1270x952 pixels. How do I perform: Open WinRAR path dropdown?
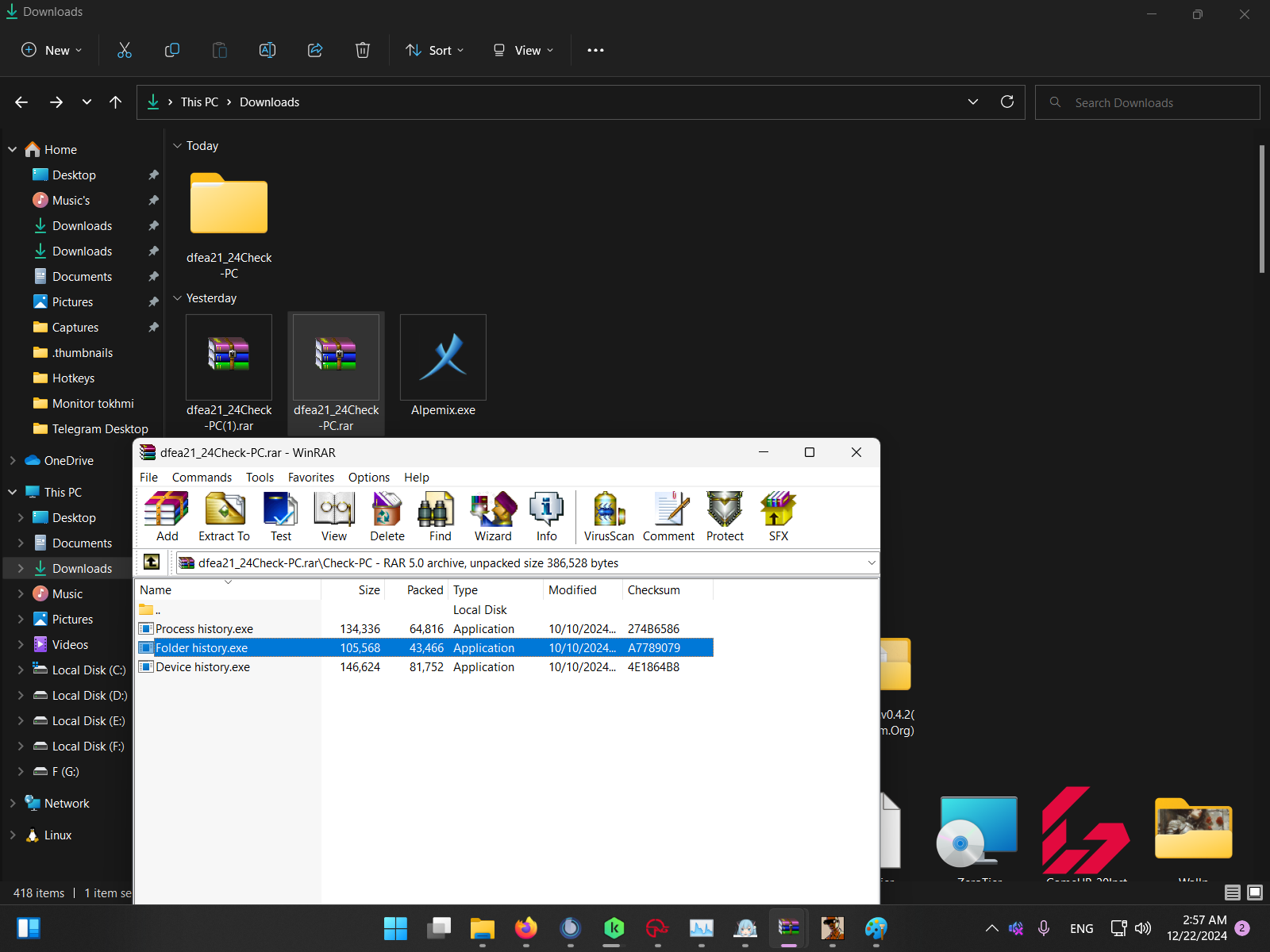click(x=872, y=562)
